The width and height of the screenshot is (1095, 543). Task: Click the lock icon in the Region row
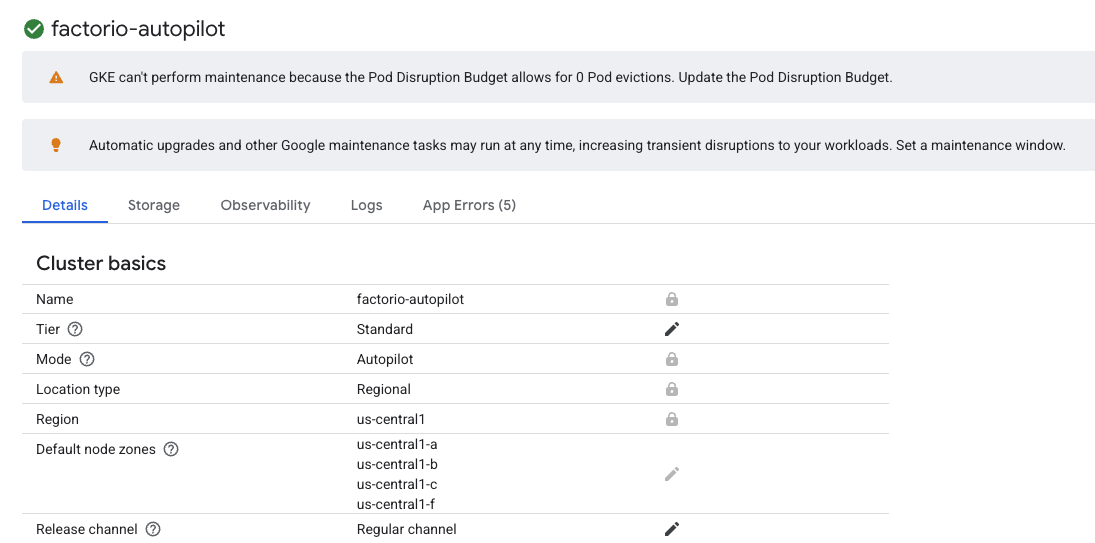tap(672, 419)
